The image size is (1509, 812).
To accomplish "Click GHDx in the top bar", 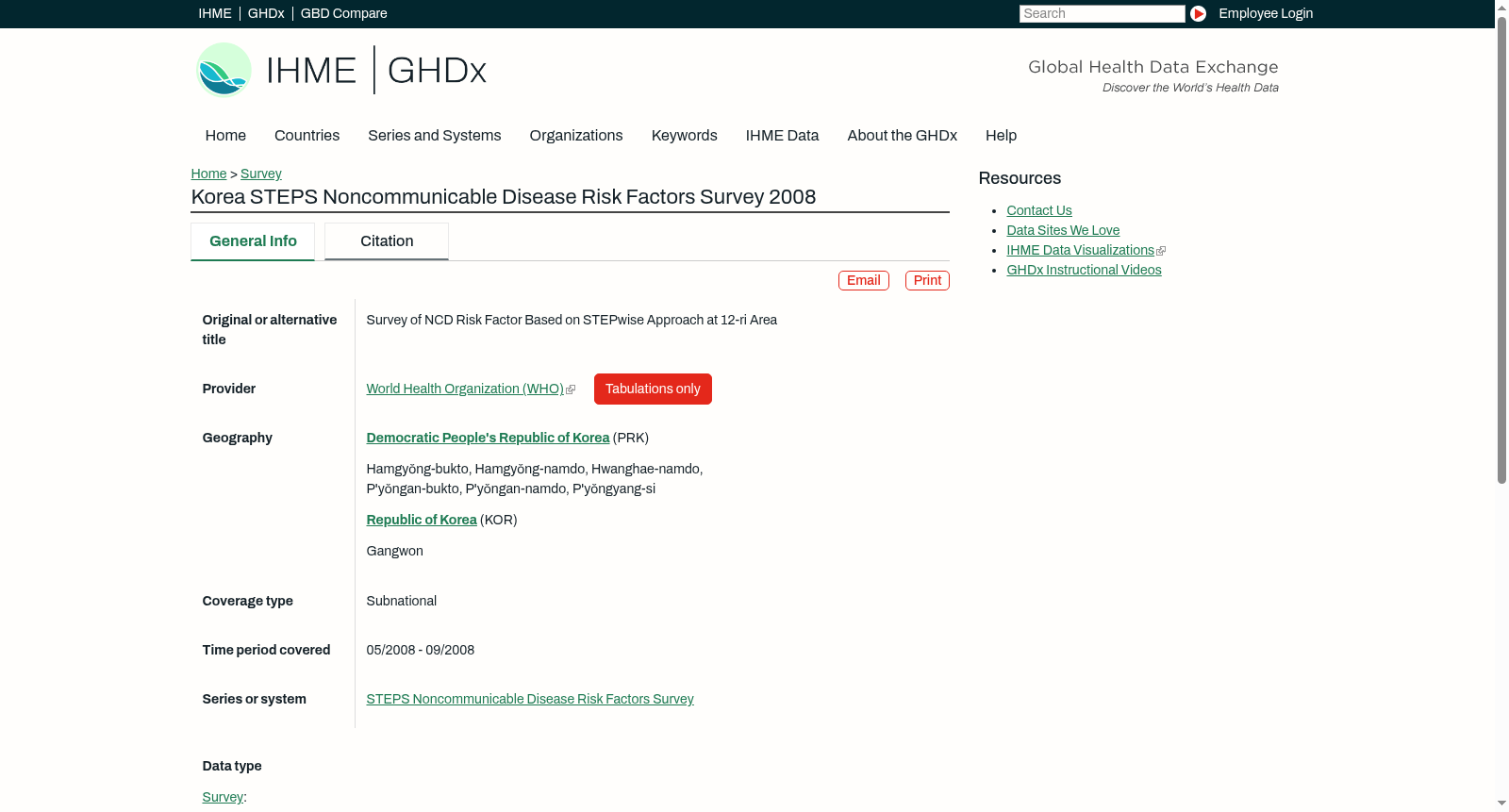I will point(266,13).
